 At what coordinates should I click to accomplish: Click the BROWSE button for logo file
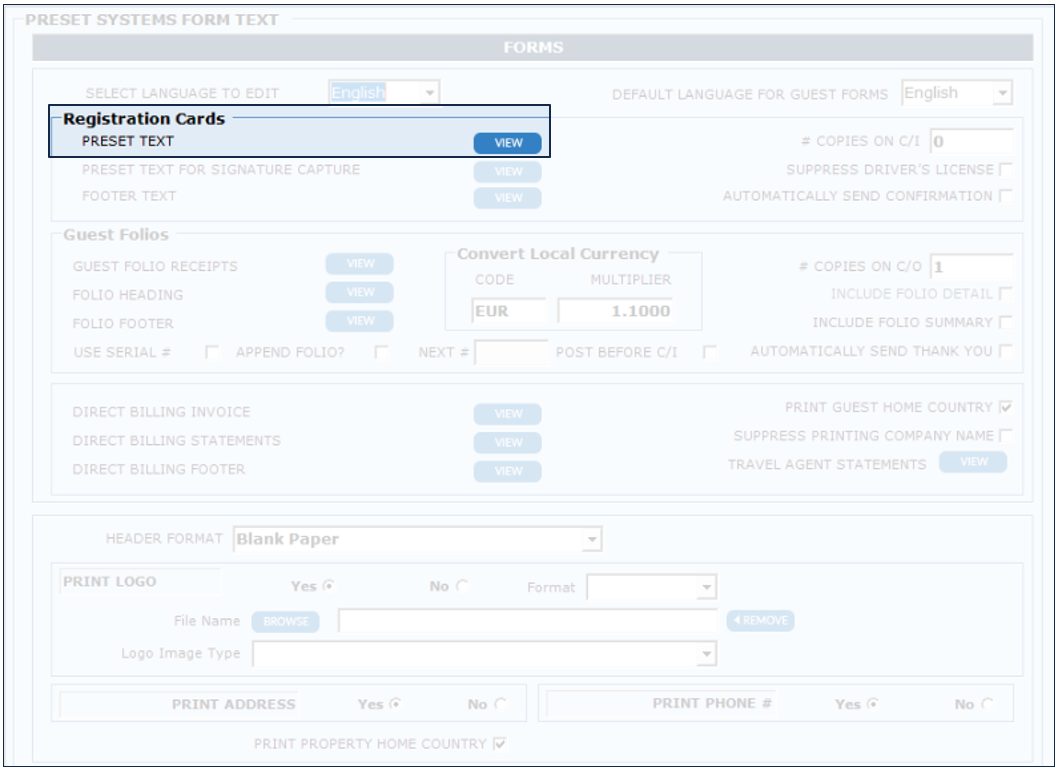285,621
